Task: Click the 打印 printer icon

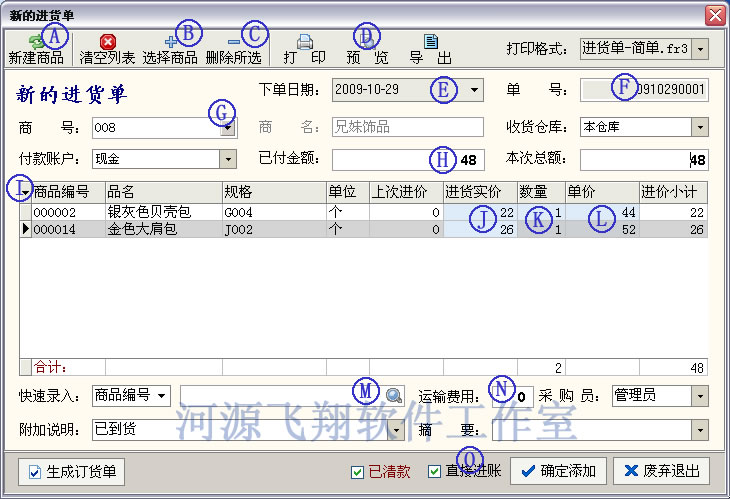Action: pos(304,41)
